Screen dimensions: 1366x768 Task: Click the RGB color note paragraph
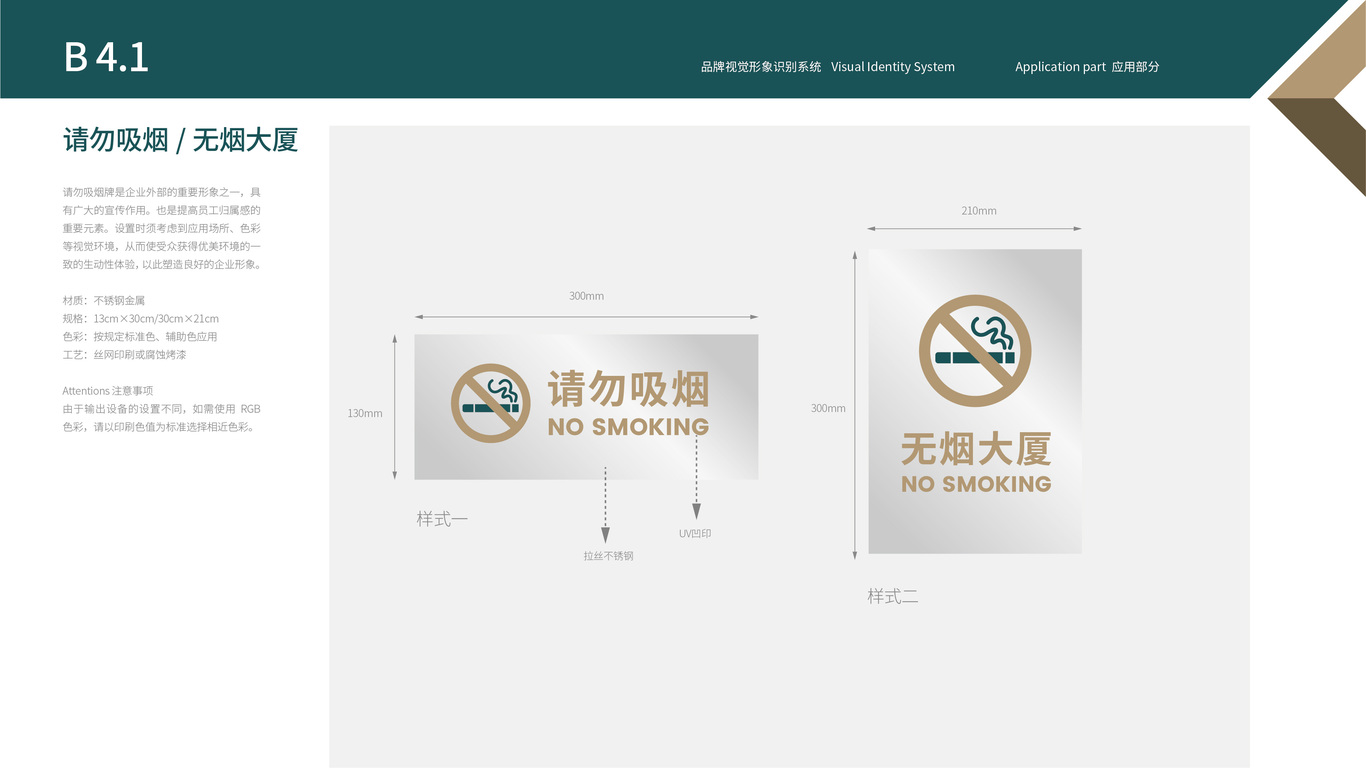[x=162, y=418]
